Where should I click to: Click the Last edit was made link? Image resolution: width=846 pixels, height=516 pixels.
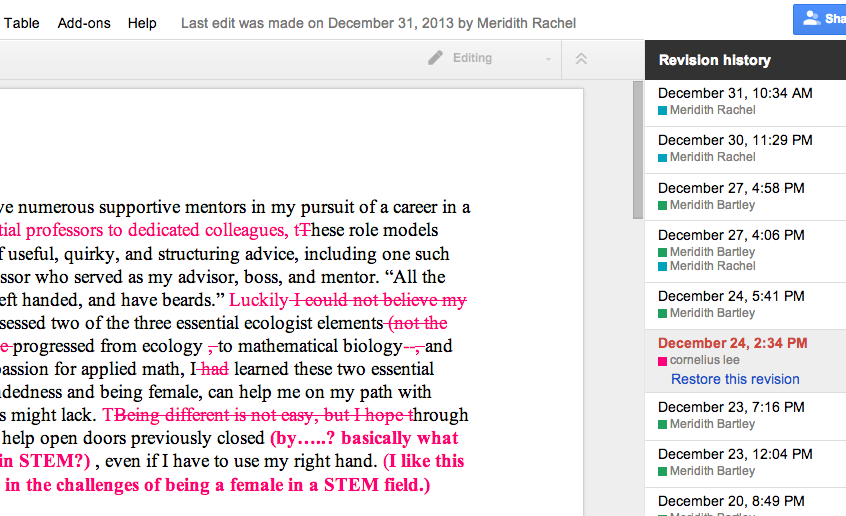click(x=378, y=22)
